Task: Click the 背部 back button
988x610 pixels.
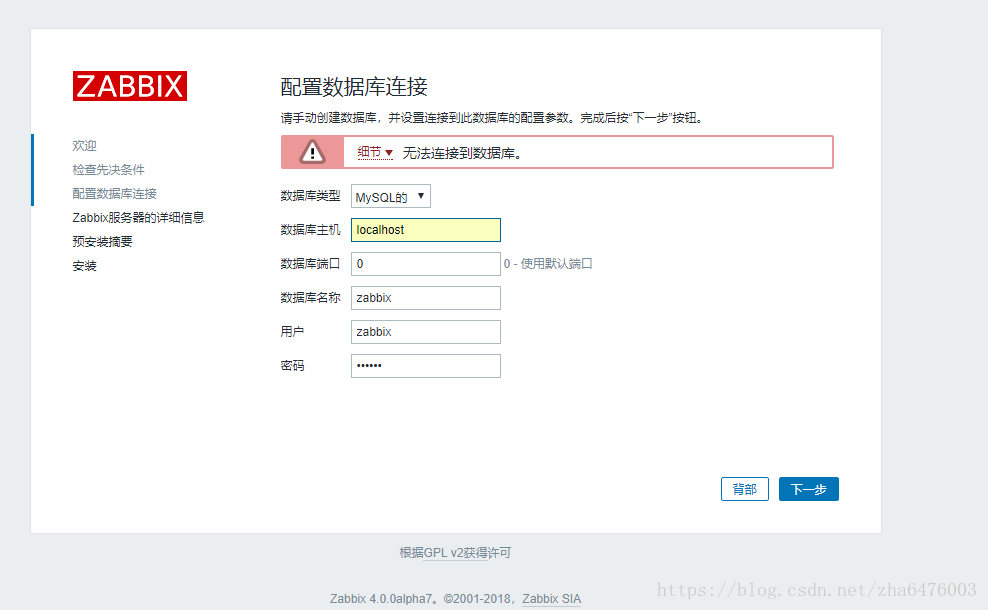Action: (x=745, y=489)
